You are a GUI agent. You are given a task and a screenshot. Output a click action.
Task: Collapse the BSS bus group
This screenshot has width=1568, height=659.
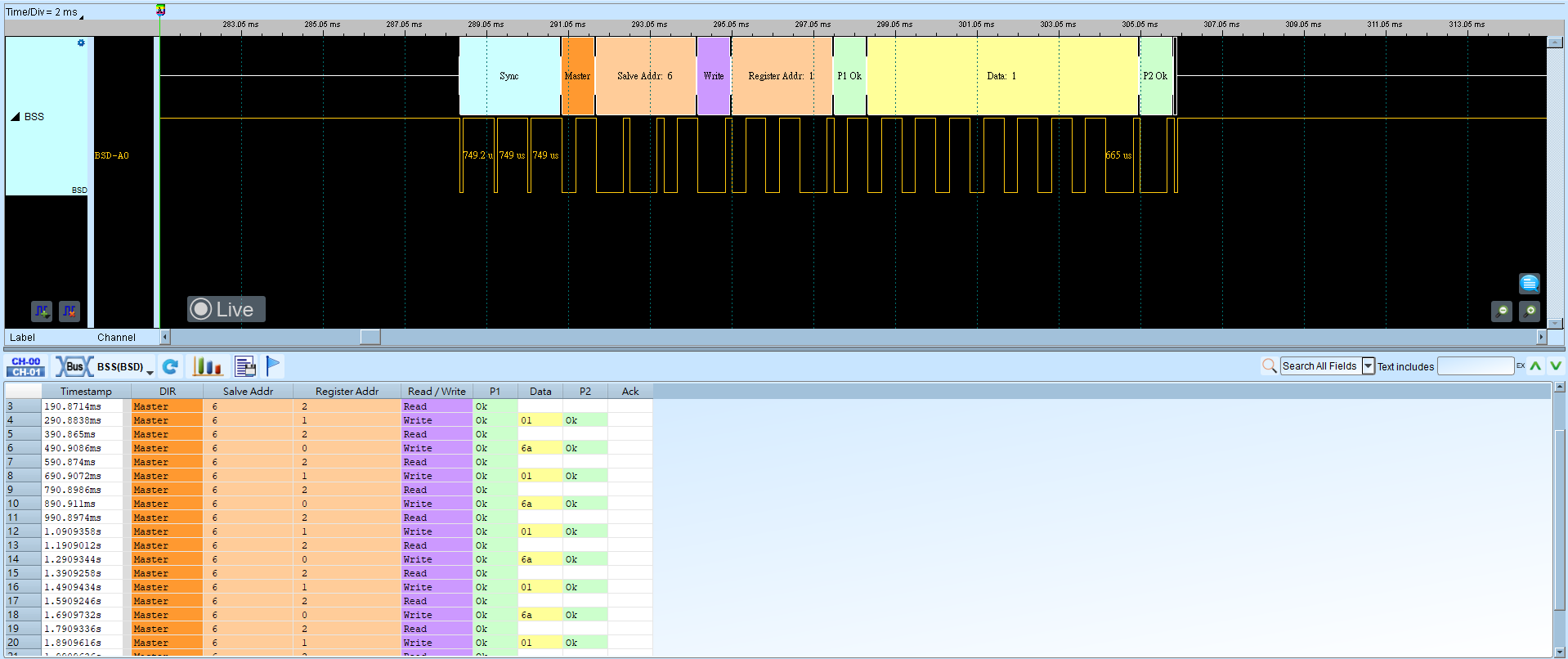click(x=15, y=116)
